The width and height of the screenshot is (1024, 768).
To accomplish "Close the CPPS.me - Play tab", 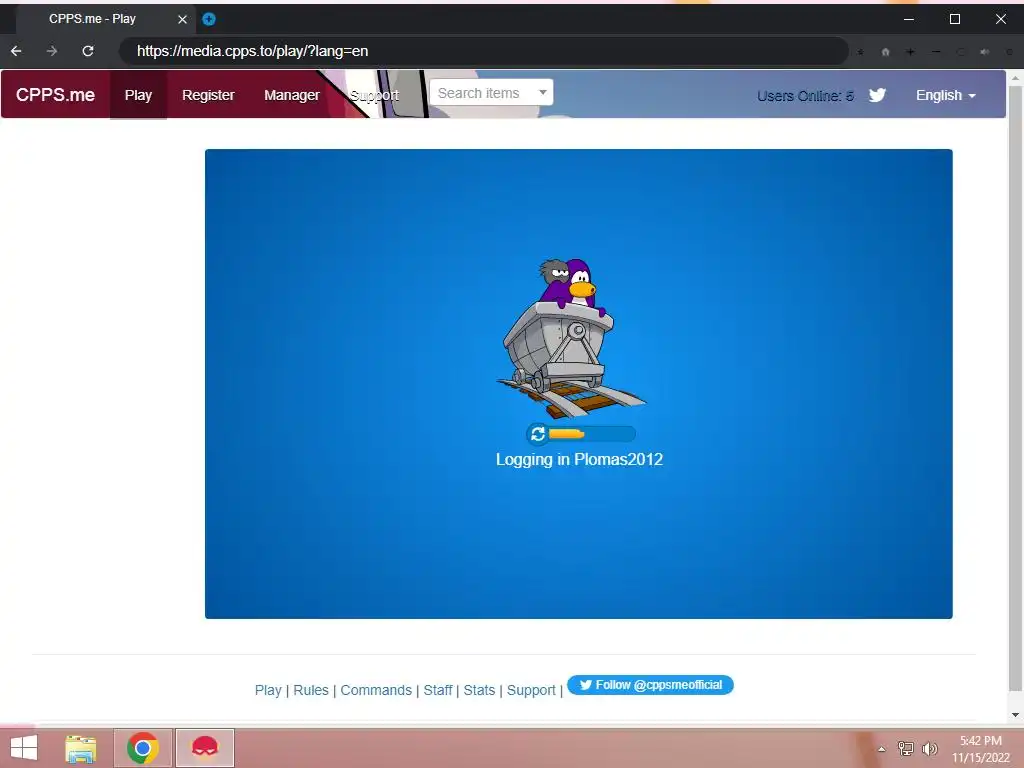I will pyautogui.click(x=182, y=19).
